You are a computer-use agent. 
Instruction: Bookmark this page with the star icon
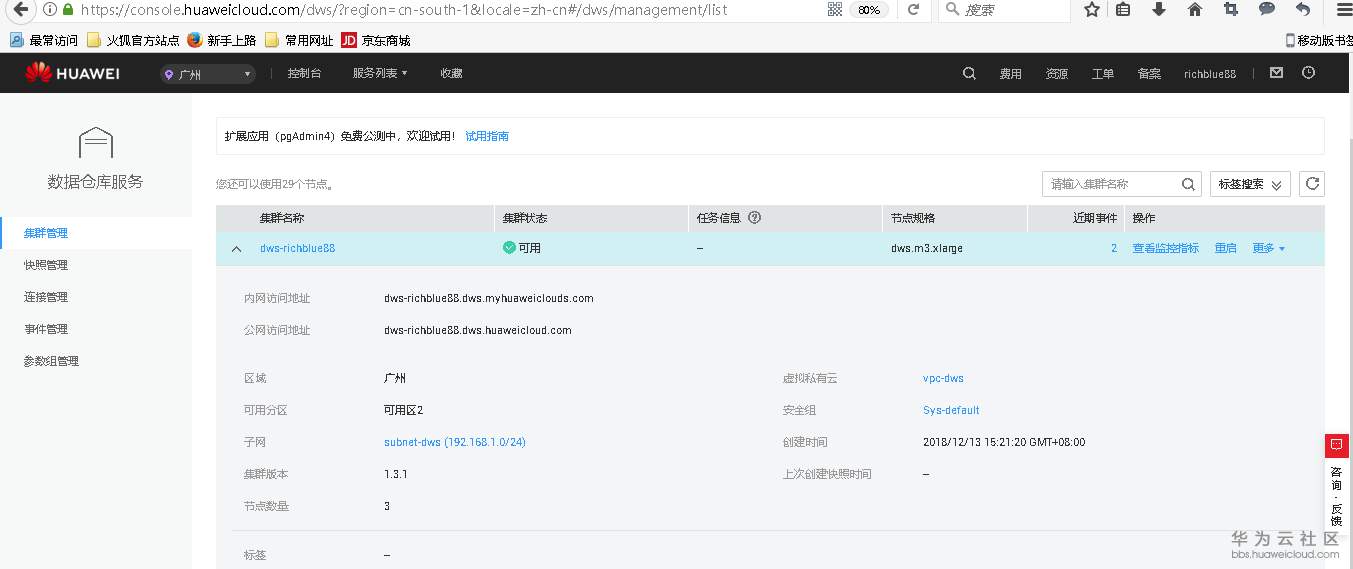(1092, 10)
